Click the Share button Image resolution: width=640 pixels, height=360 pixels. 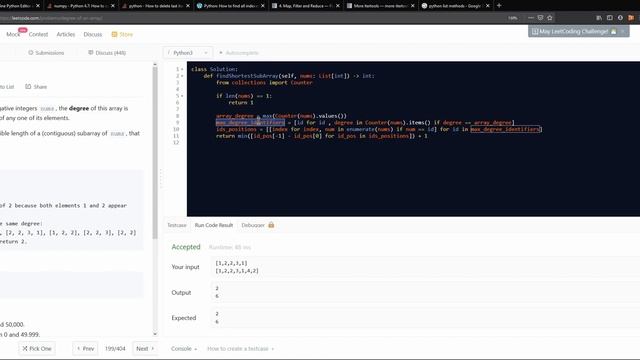click(36, 87)
